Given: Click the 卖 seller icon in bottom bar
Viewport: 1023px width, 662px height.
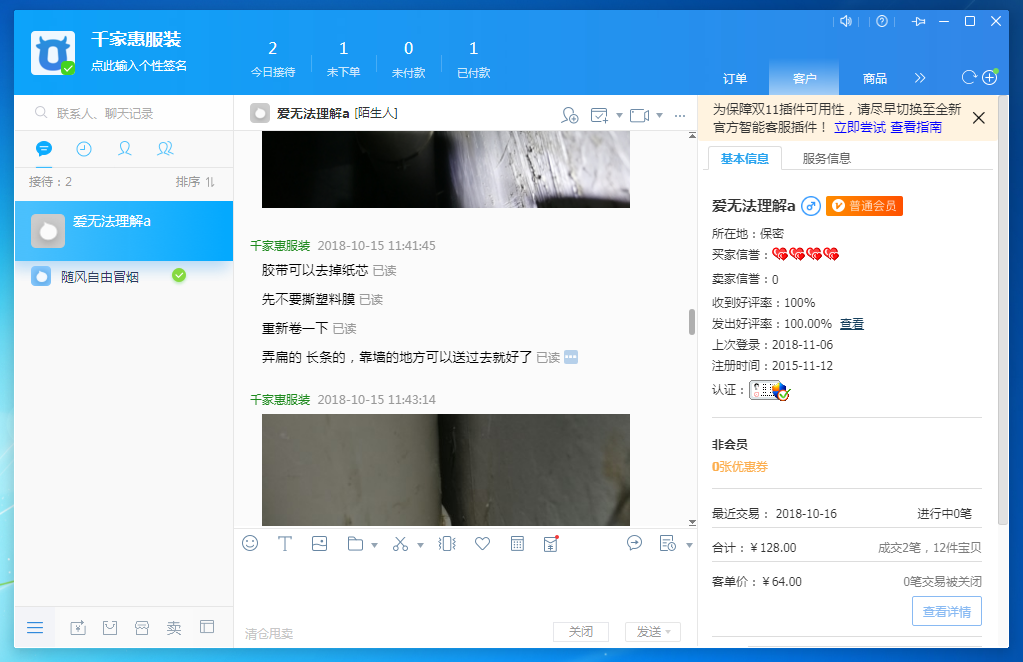Looking at the screenshot, I should [x=174, y=627].
